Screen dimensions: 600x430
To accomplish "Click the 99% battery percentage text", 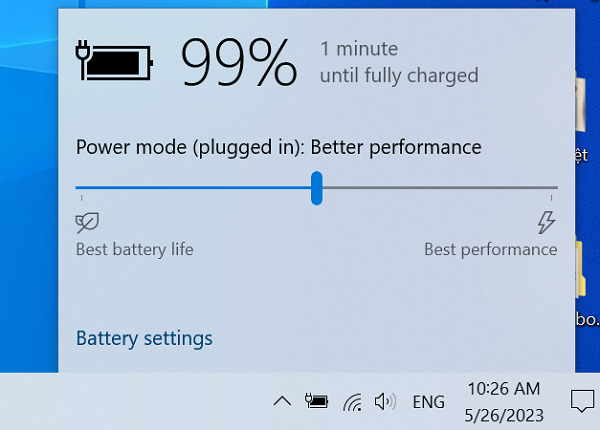I will pyautogui.click(x=239, y=62).
